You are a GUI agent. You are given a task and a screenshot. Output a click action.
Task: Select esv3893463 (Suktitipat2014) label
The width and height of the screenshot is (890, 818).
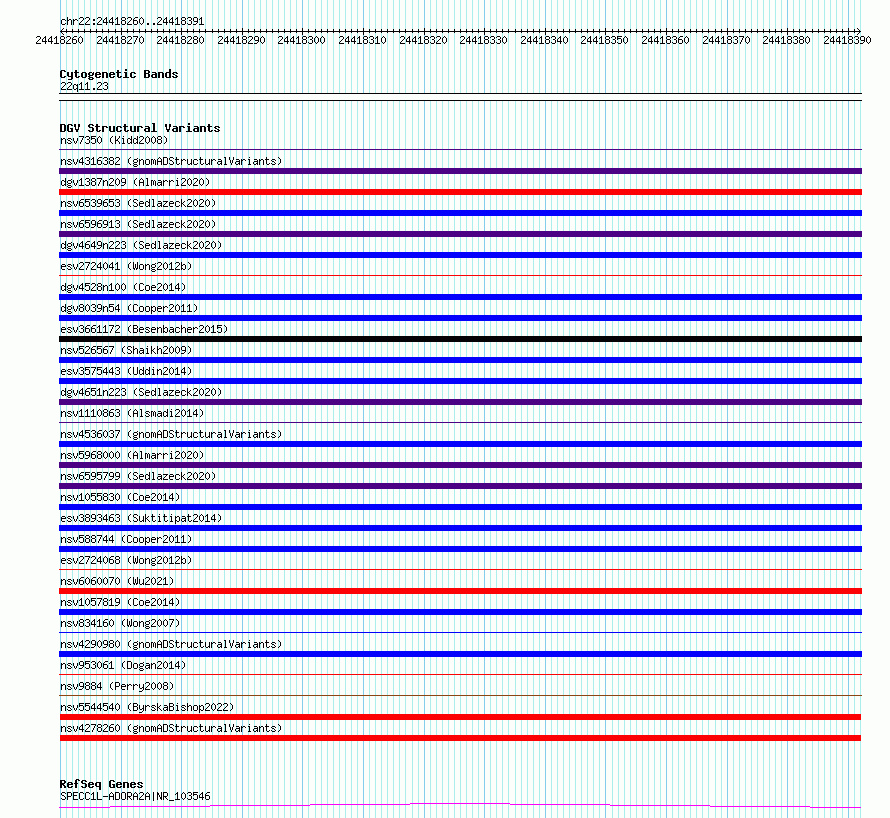click(x=141, y=518)
